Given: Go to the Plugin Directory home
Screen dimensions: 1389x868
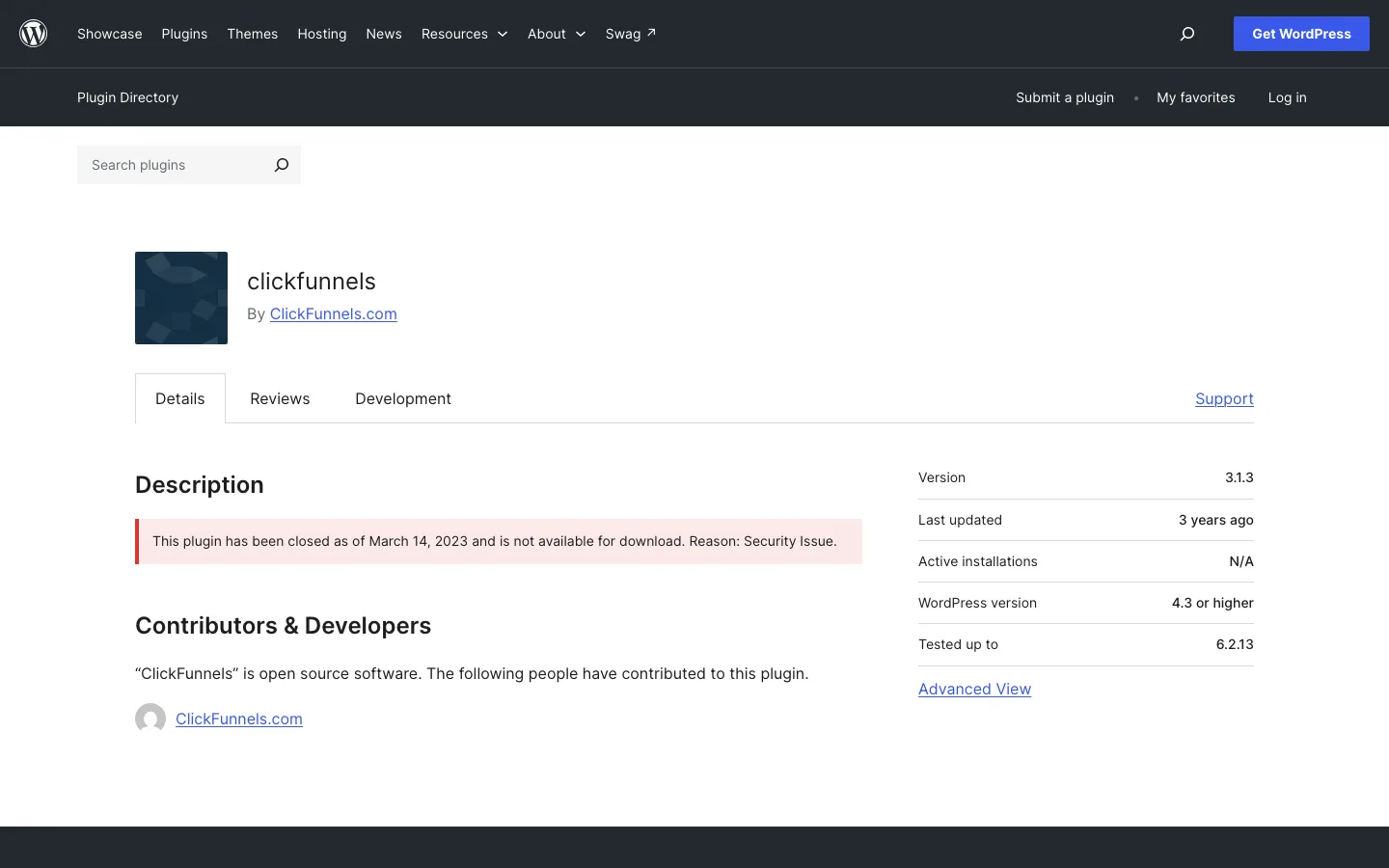Looking at the screenshot, I should [128, 97].
